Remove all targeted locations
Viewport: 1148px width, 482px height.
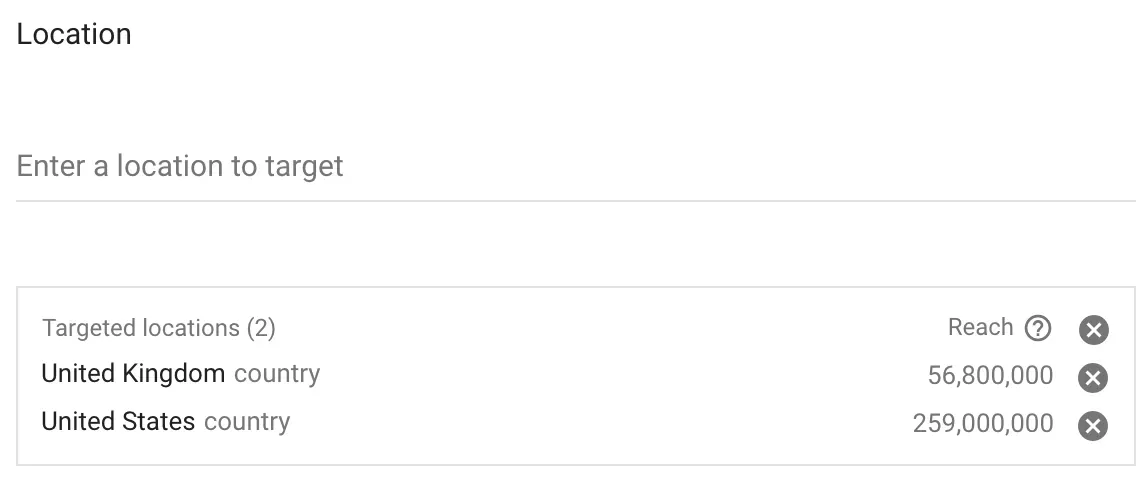(1093, 329)
